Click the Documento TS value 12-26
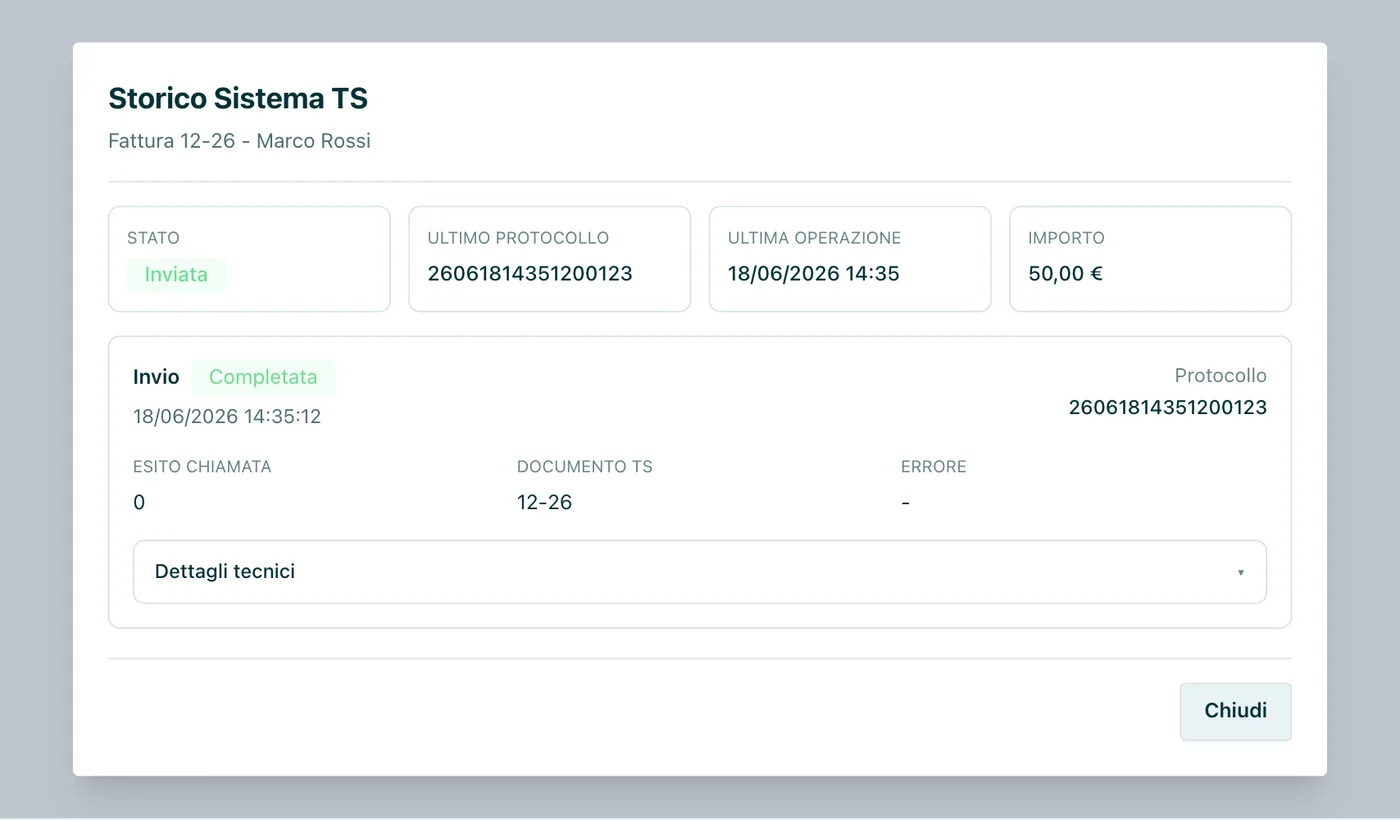1400x820 pixels. click(545, 502)
